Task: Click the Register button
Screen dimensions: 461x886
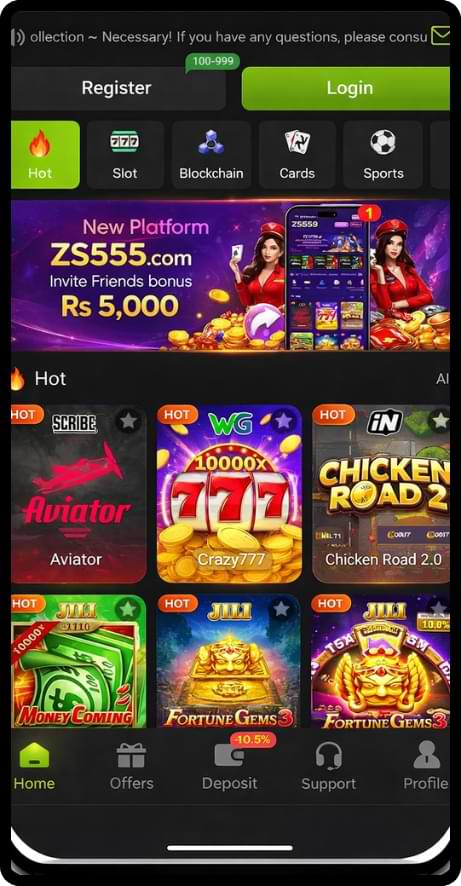Action: point(118,88)
